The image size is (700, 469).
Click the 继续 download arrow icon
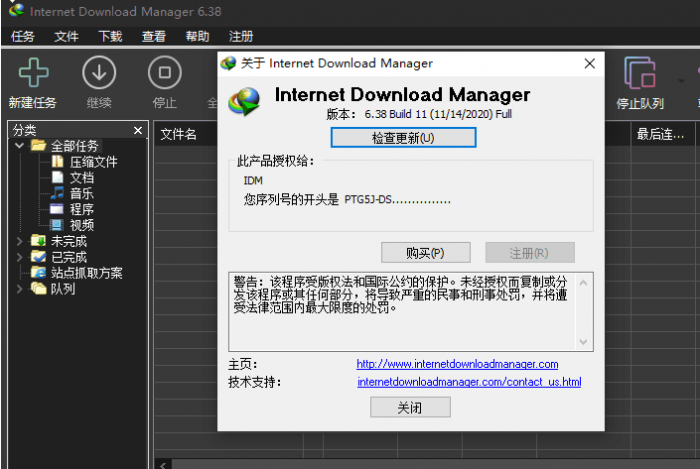tap(99, 72)
